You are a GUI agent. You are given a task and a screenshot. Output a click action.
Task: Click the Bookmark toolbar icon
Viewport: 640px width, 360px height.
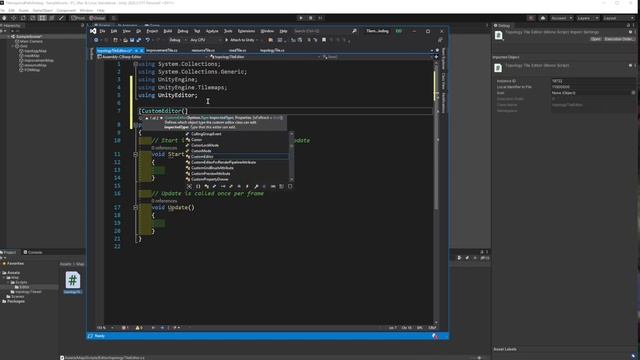324,40
